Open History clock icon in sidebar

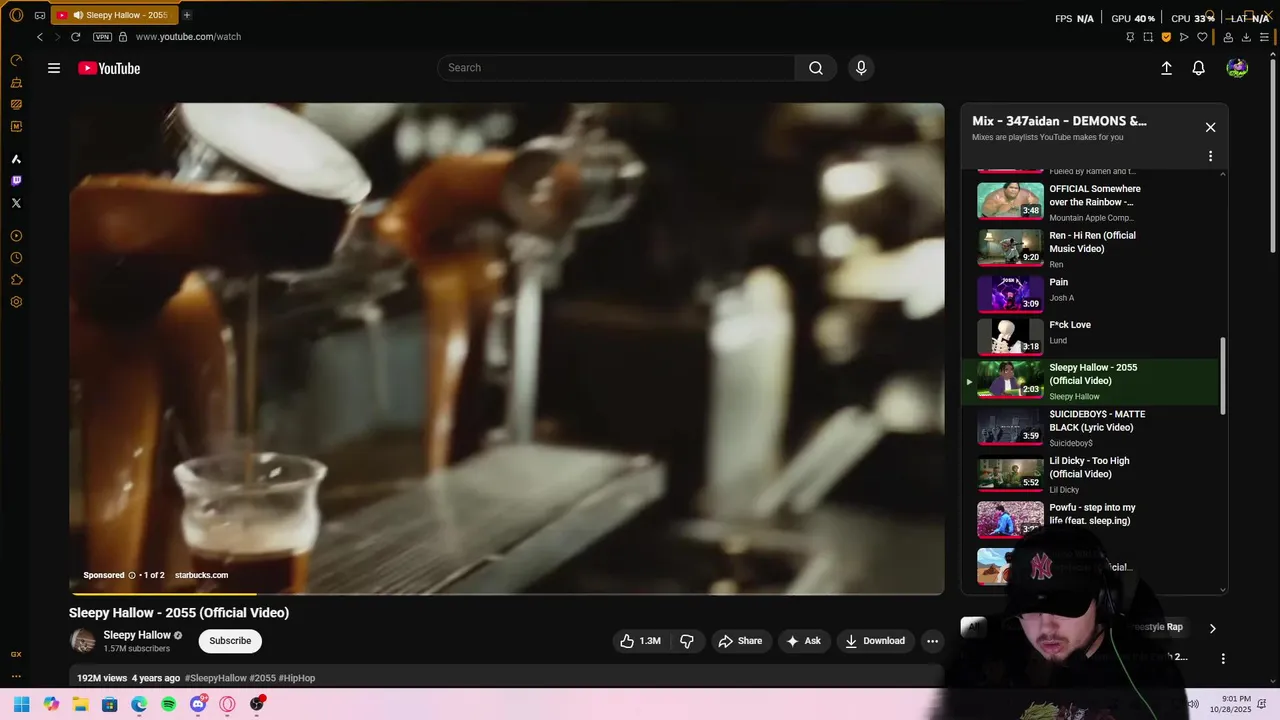(x=16, y=258)
